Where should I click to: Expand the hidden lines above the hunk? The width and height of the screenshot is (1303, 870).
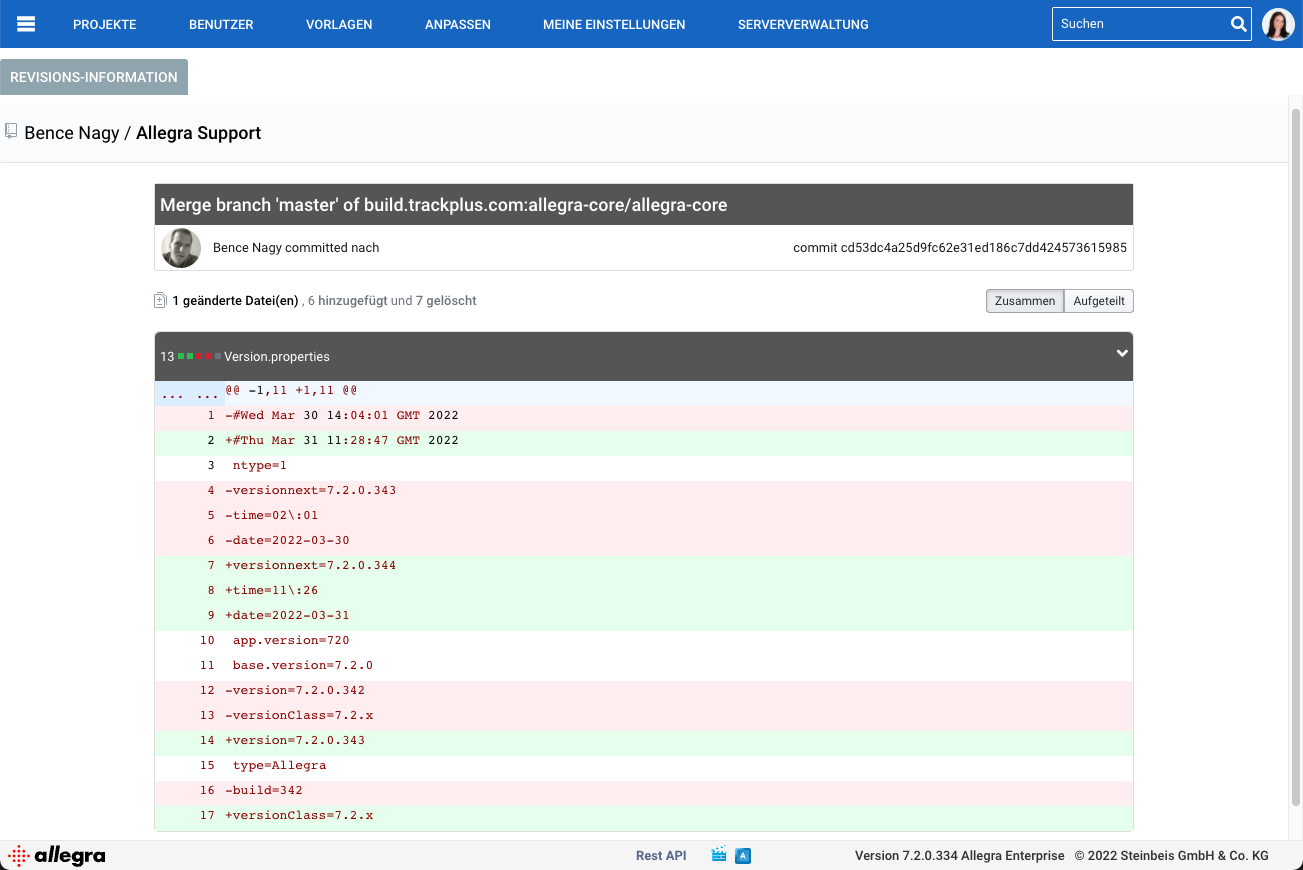tap(190, 394)
